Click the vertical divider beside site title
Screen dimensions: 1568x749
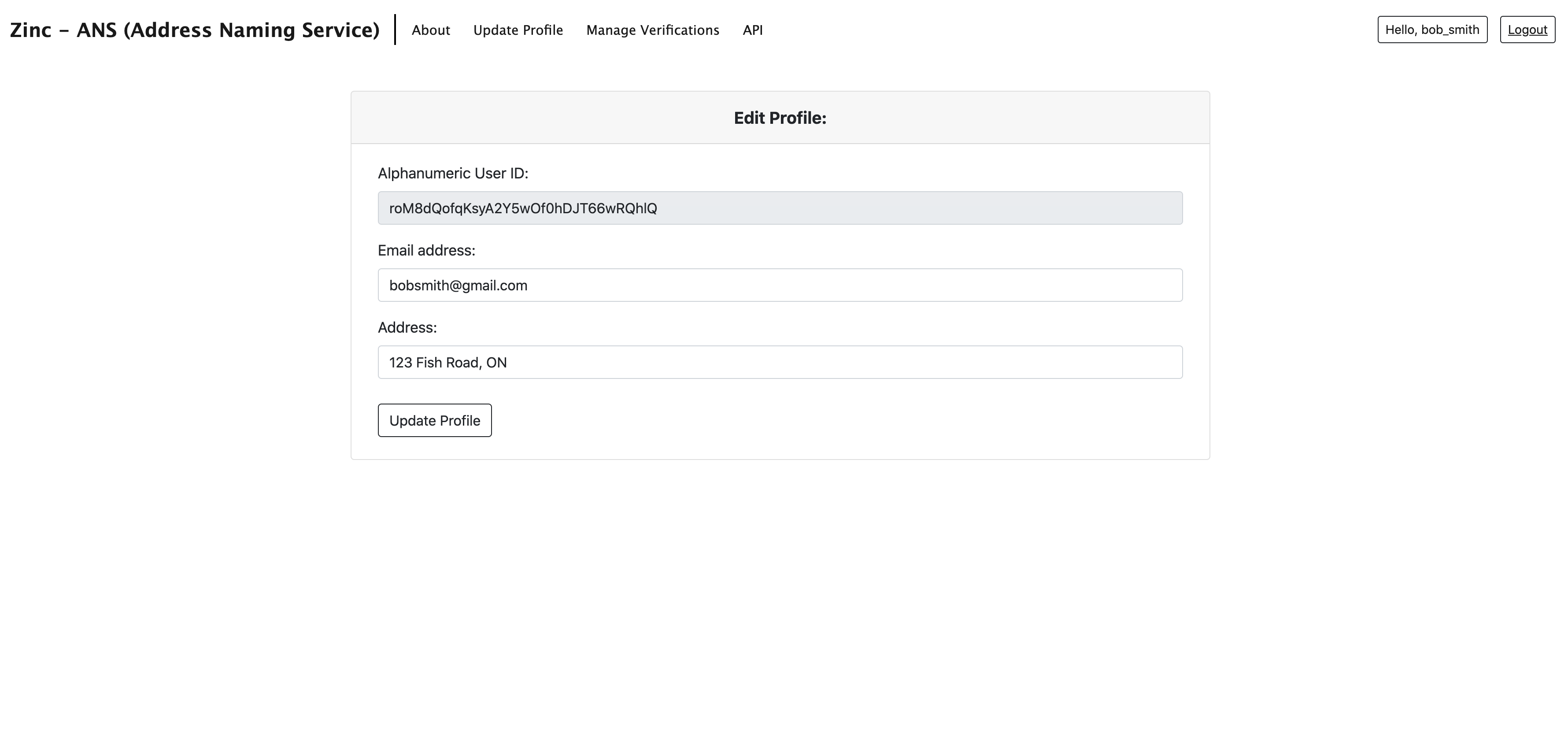click(x=395, y=30)
